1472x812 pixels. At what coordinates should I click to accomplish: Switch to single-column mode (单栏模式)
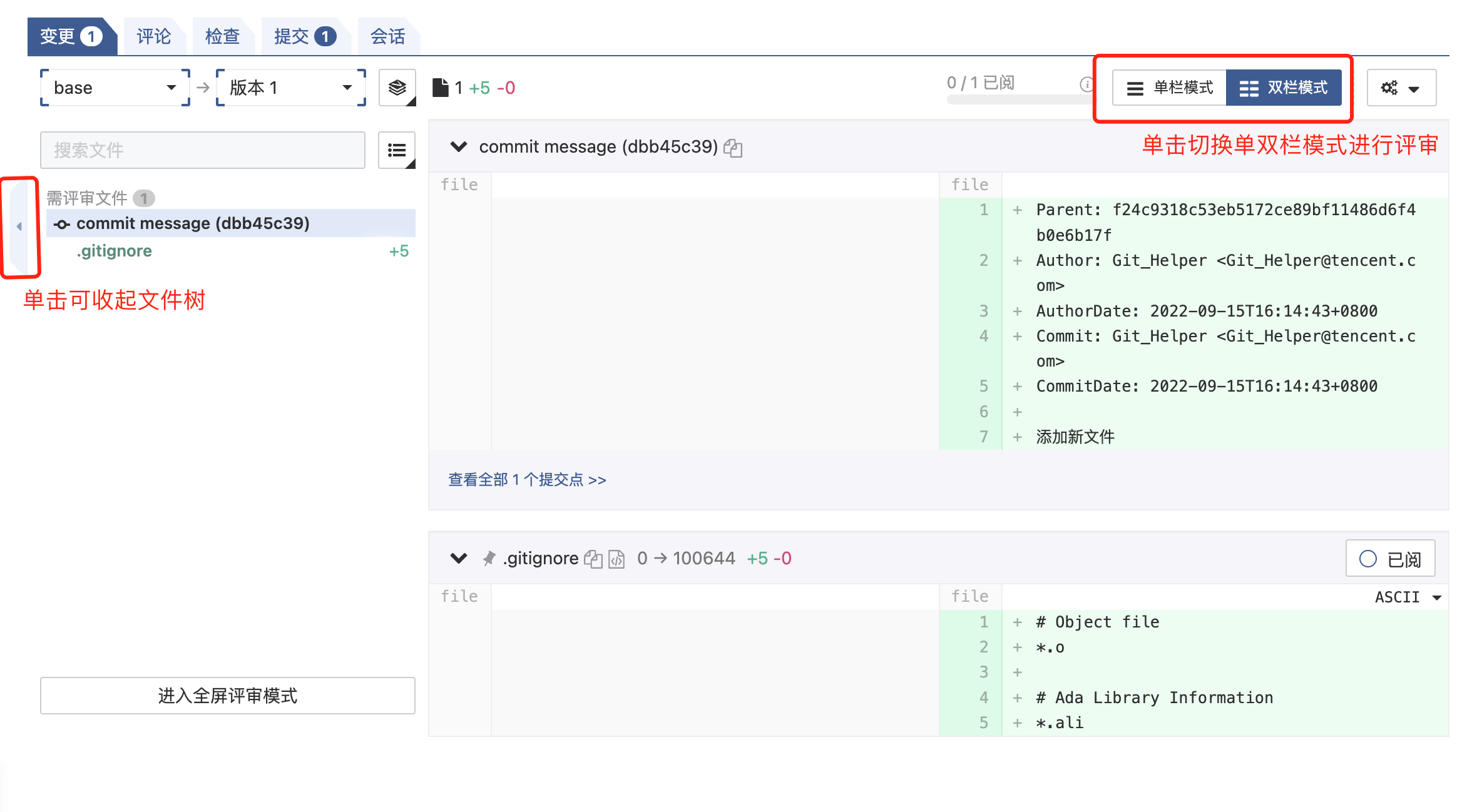pos(1169,88)
